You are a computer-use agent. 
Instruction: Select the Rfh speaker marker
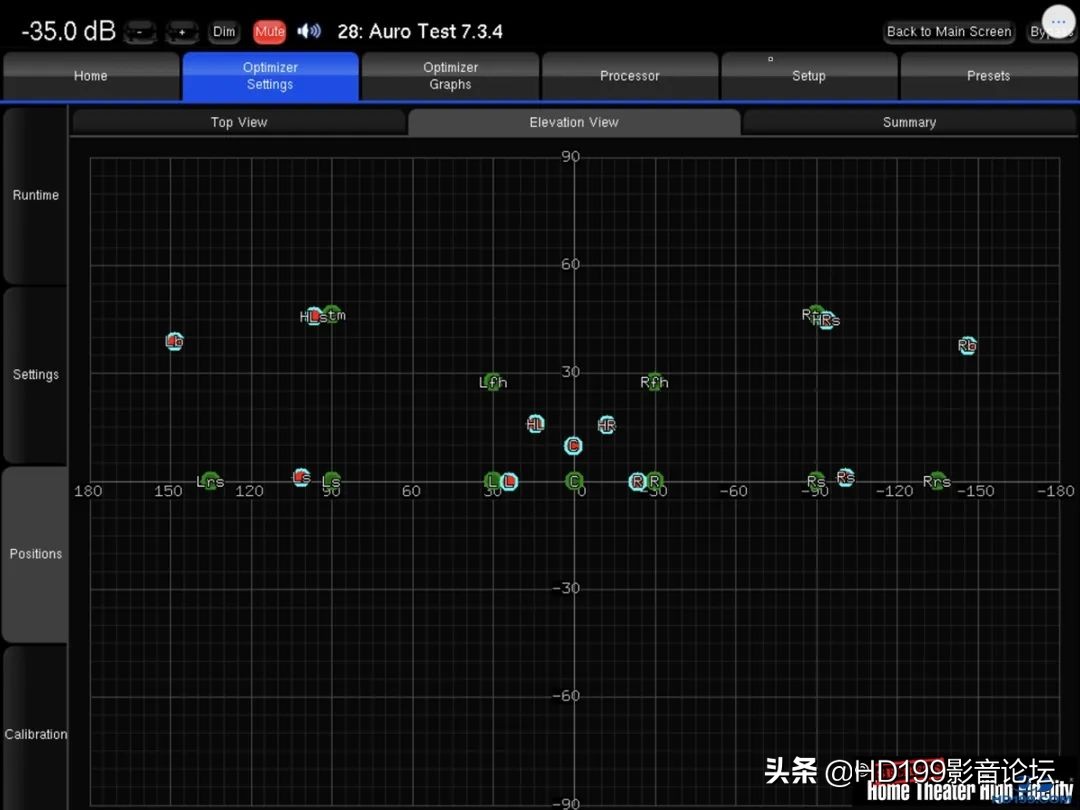click(654, 381)
